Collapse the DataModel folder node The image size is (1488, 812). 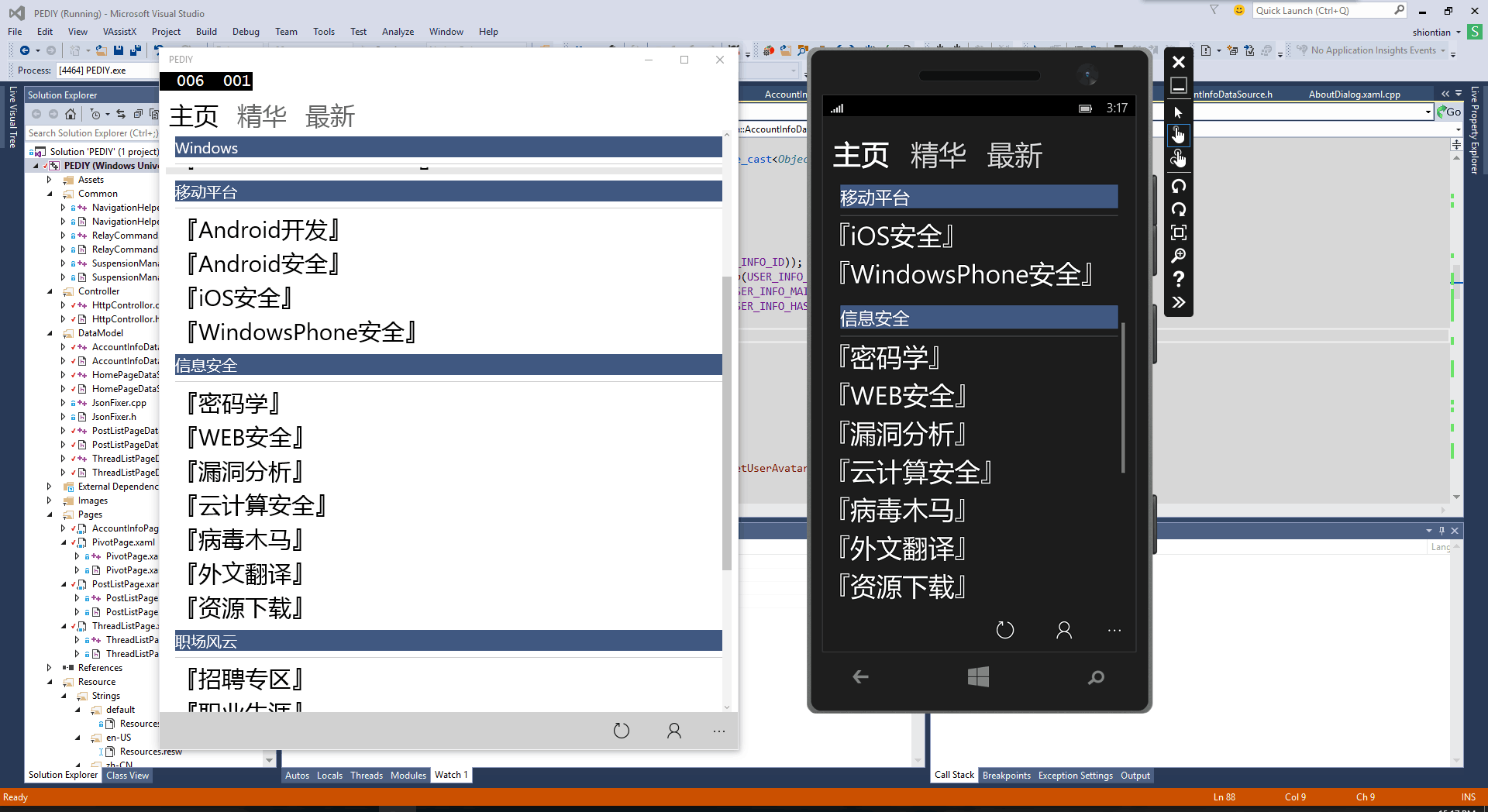point(50,333)
